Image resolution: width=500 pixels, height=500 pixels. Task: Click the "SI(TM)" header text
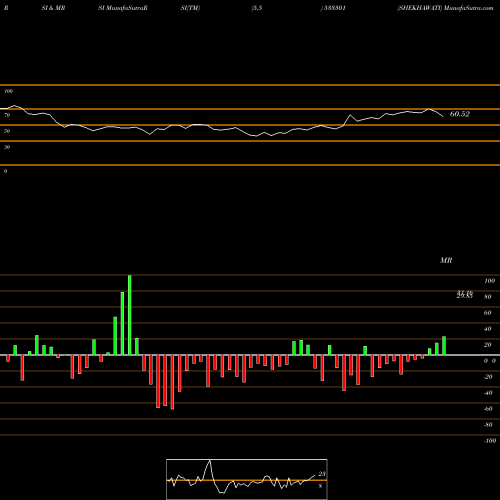pyautogui.click(x=190, y=8)
